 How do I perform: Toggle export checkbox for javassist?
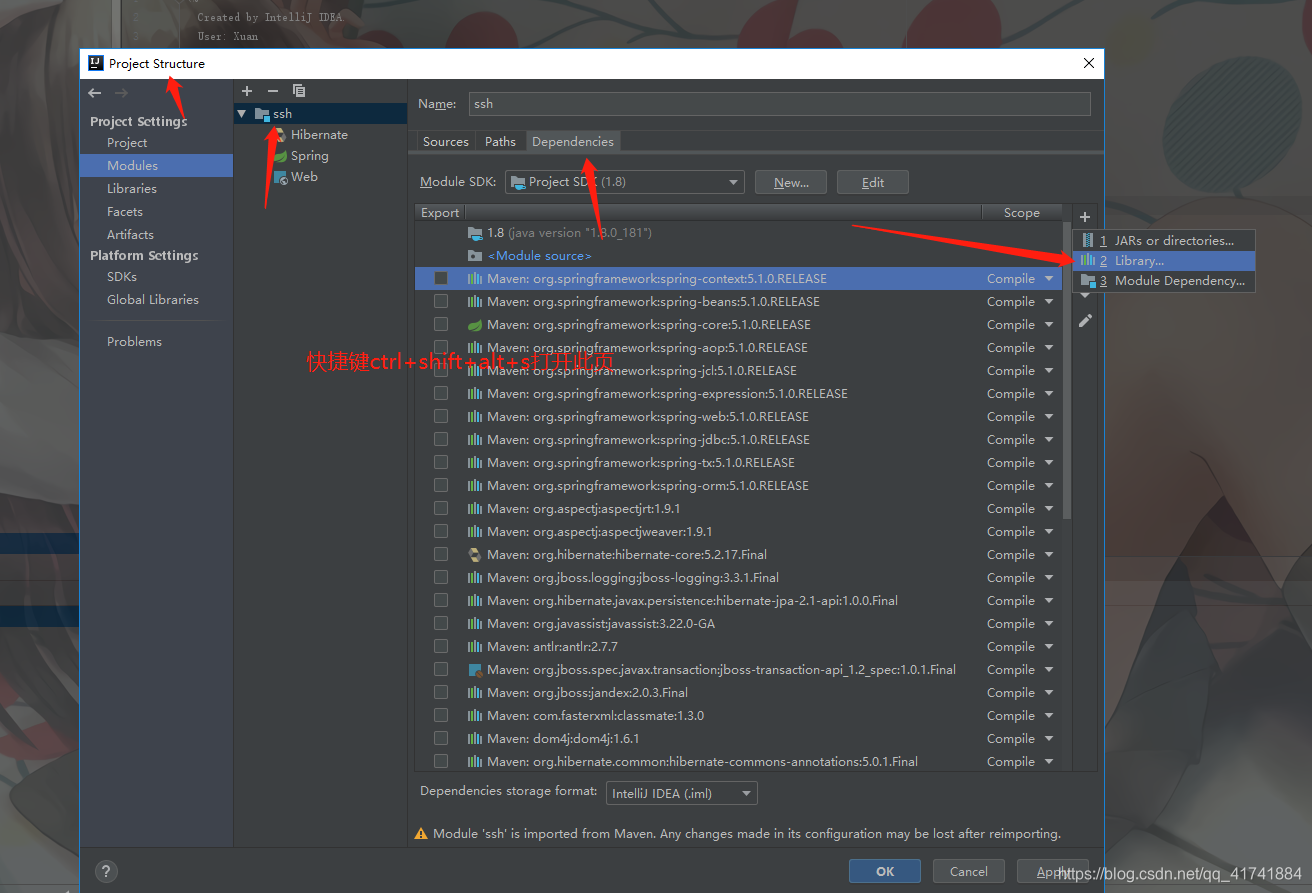pos(441,624)
